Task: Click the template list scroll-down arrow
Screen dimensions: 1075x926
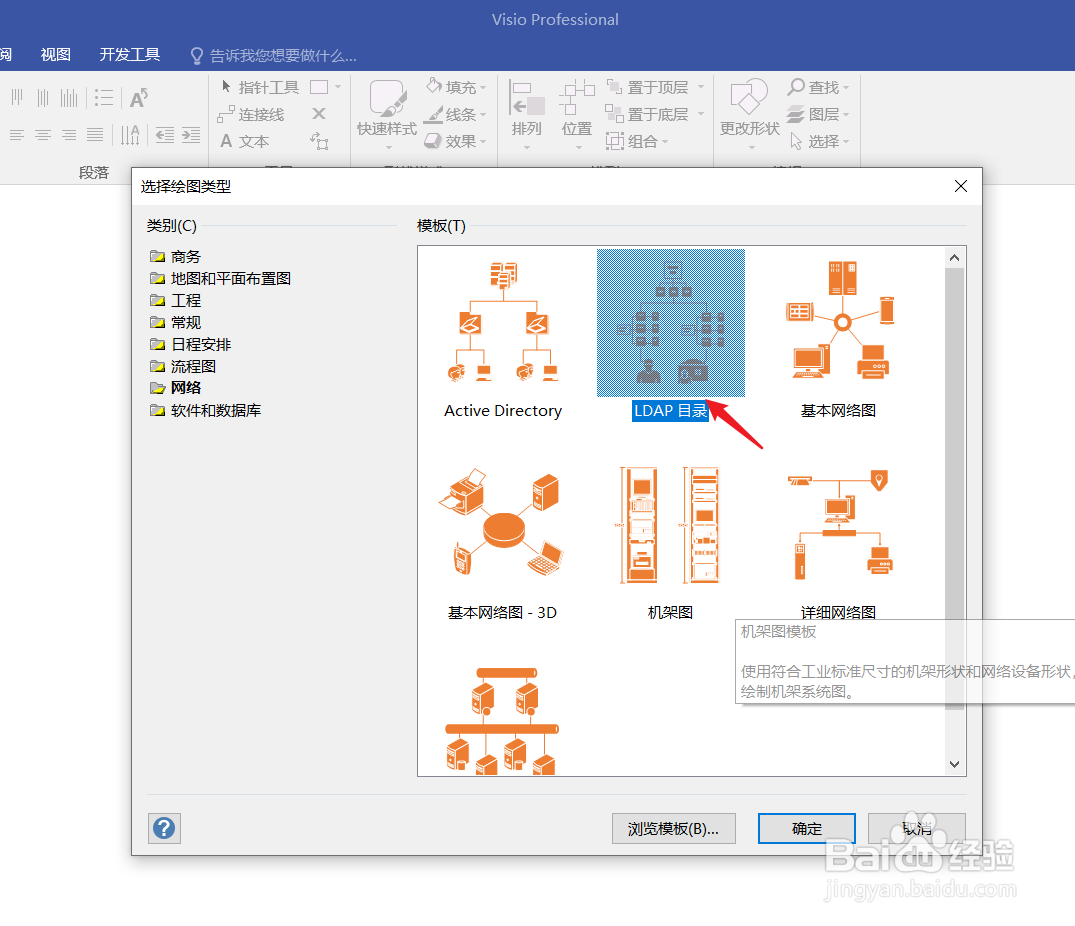Action: (954, 764)
